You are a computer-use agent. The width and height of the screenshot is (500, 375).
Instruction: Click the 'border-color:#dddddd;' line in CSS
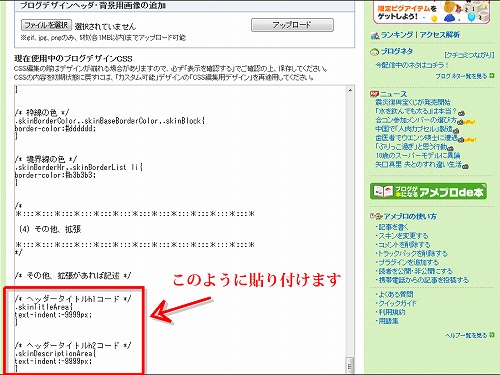tap(55, 129)
